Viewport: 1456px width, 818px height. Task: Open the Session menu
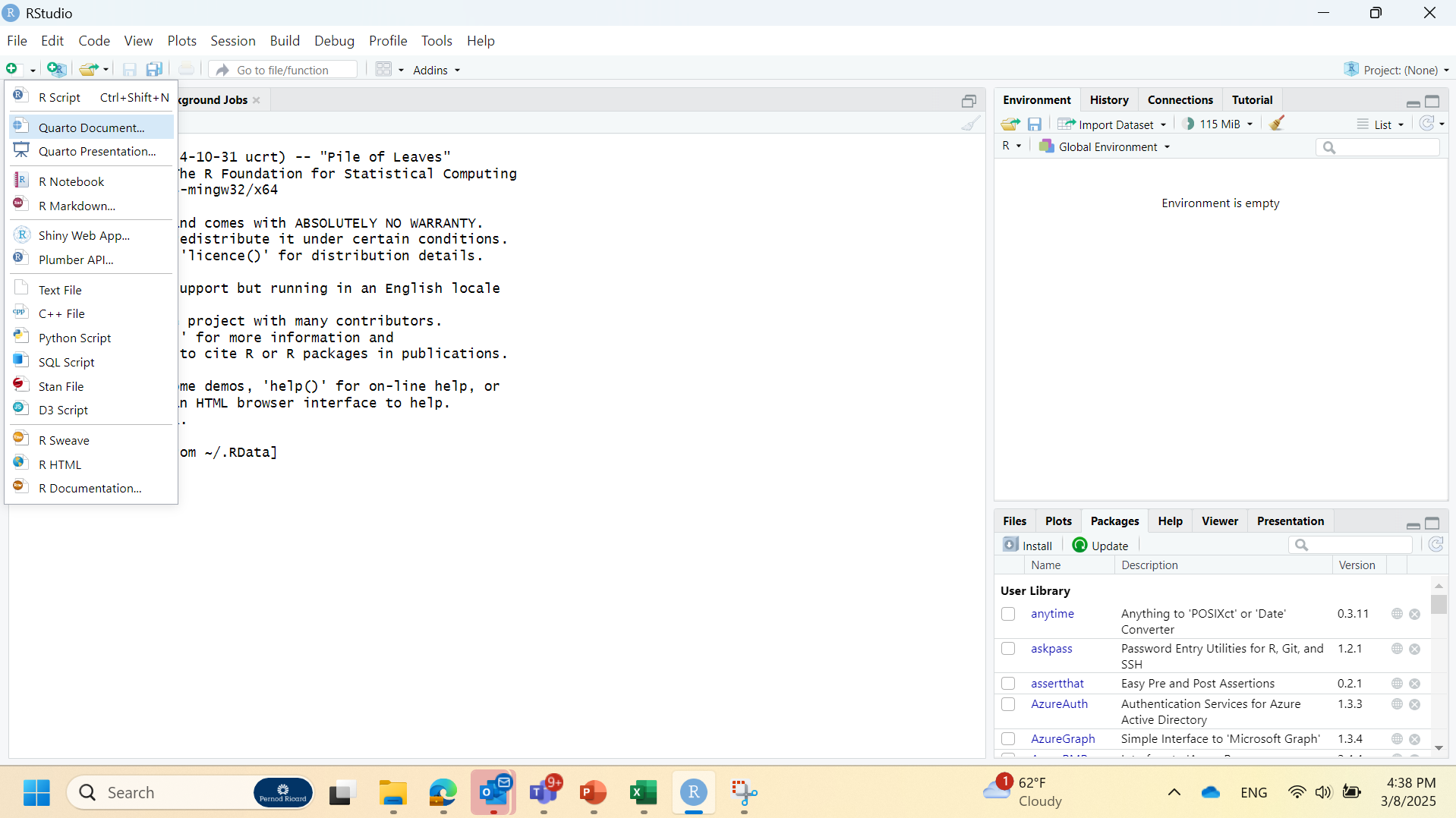click(232, 41)
